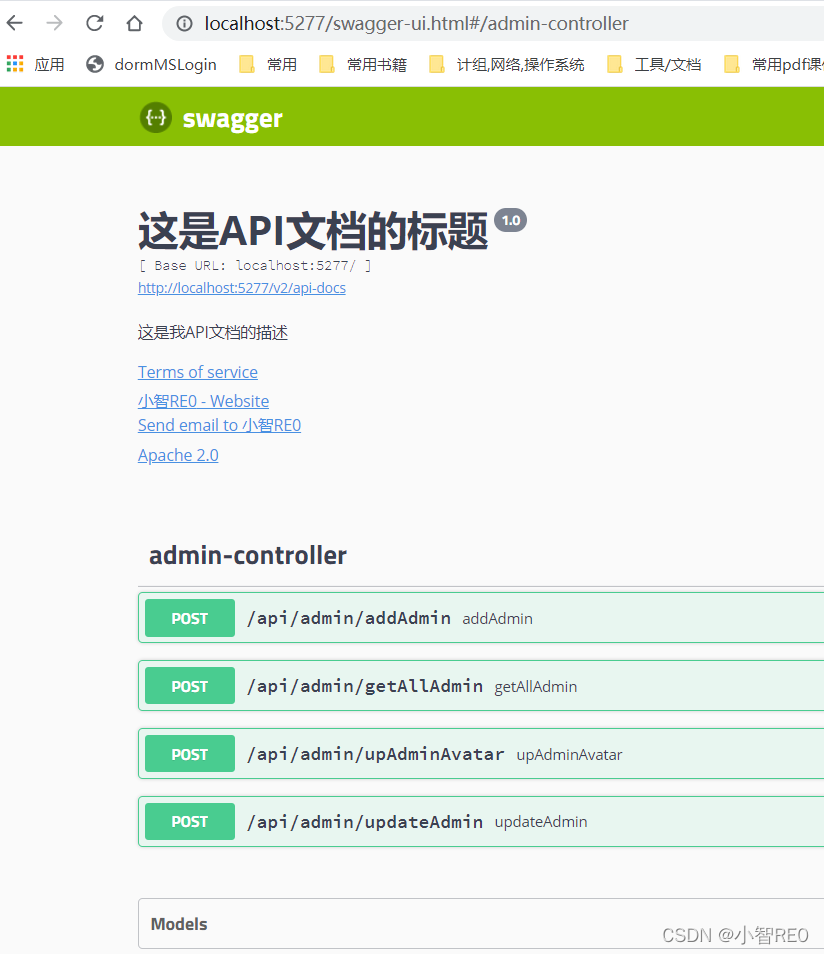
Task: Click the addAdmin summary text
Action: (497, 619)
